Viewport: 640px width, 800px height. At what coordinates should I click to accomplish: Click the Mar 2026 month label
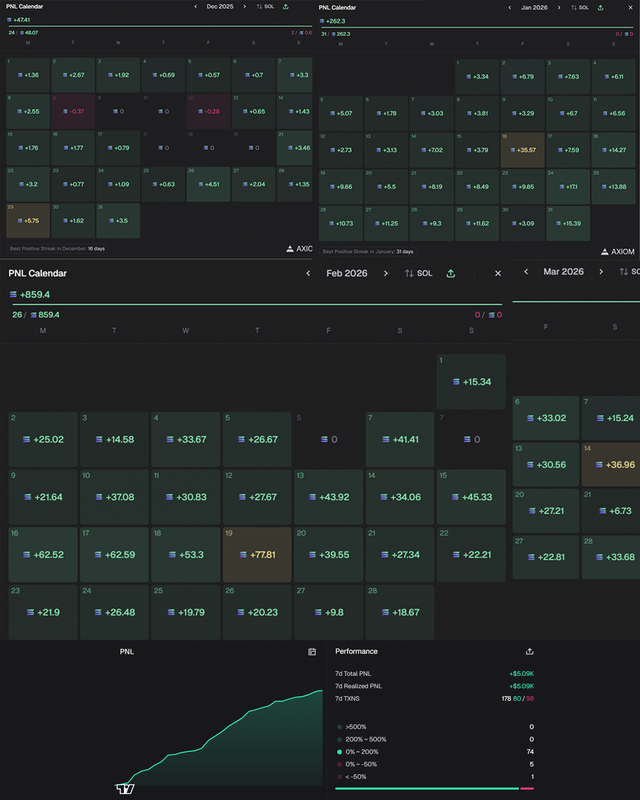click(x=563, y=271)
